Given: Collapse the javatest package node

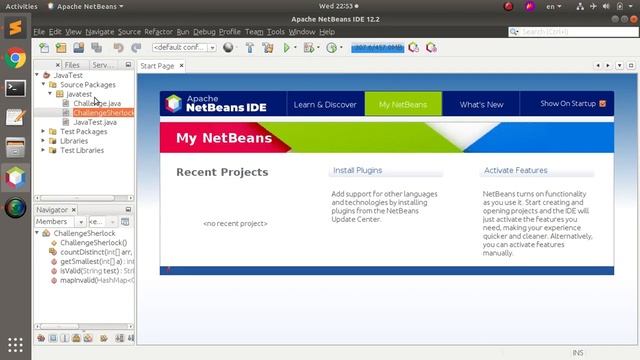Looking at the screenshot, I should point(50,94).
